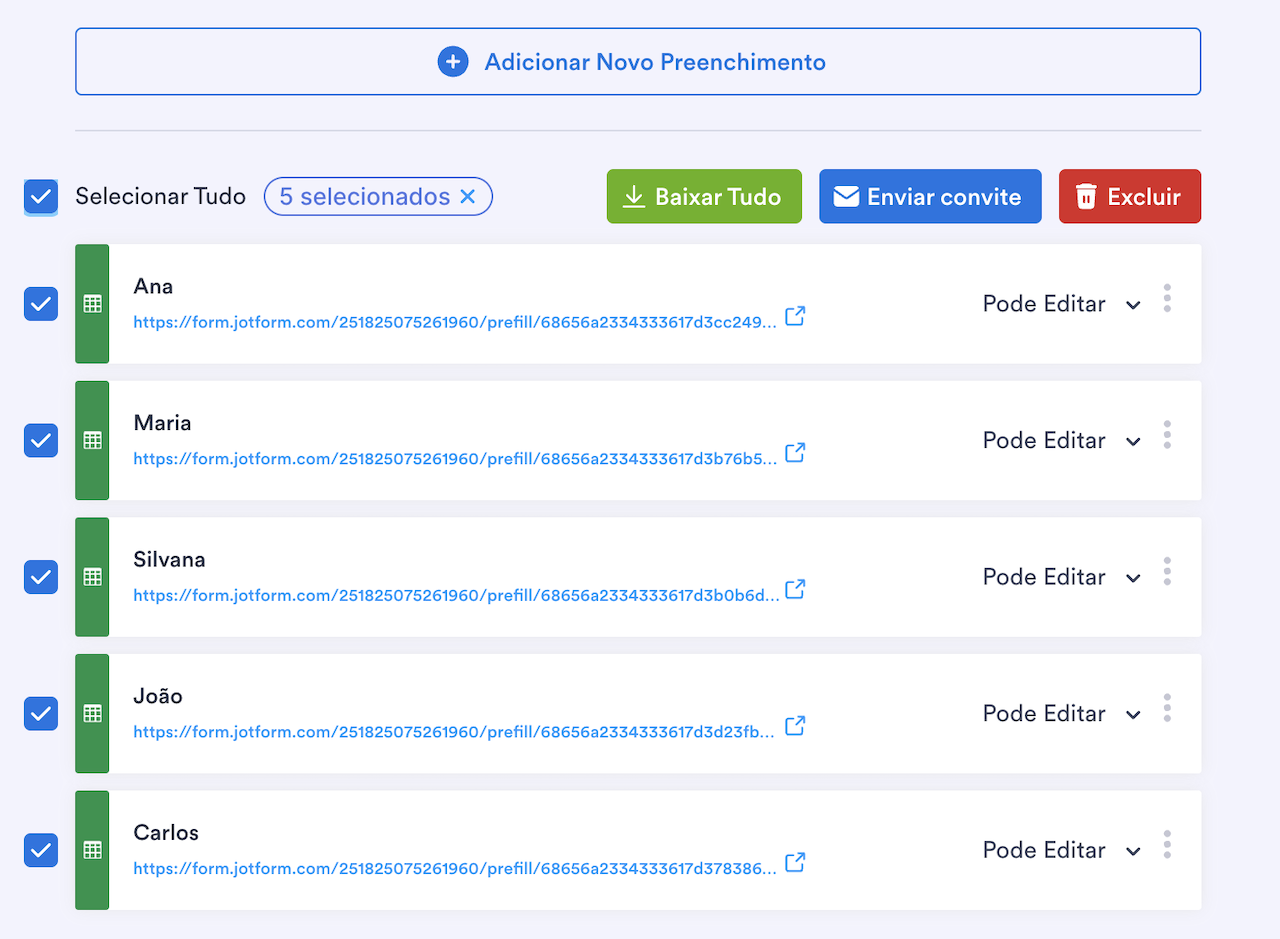
Task: Click the green spreadsheet icon beside Maria
Action: point(91,440)
